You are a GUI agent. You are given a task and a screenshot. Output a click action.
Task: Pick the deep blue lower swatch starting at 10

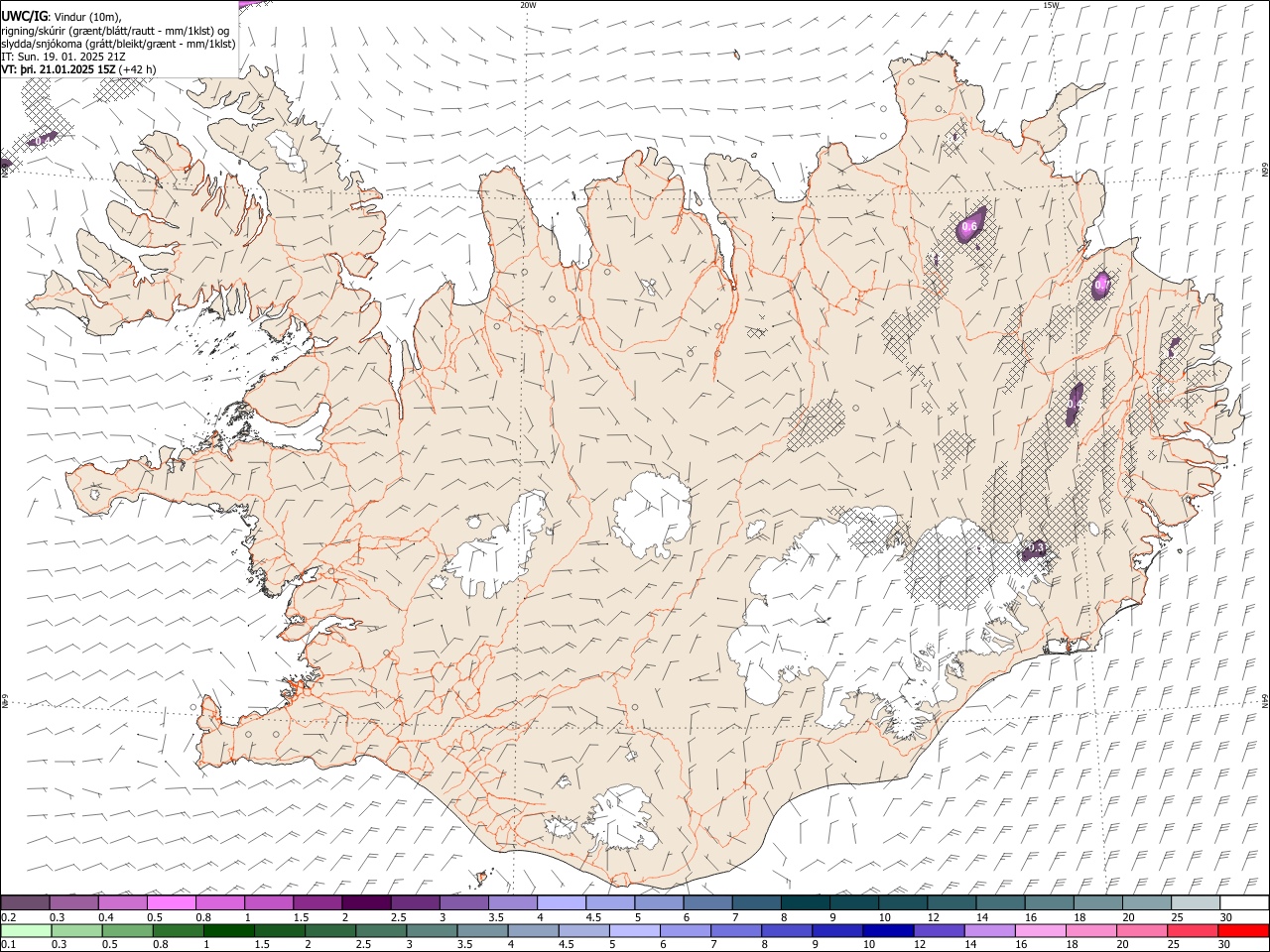pyautogui.click(x=888, y=930)
